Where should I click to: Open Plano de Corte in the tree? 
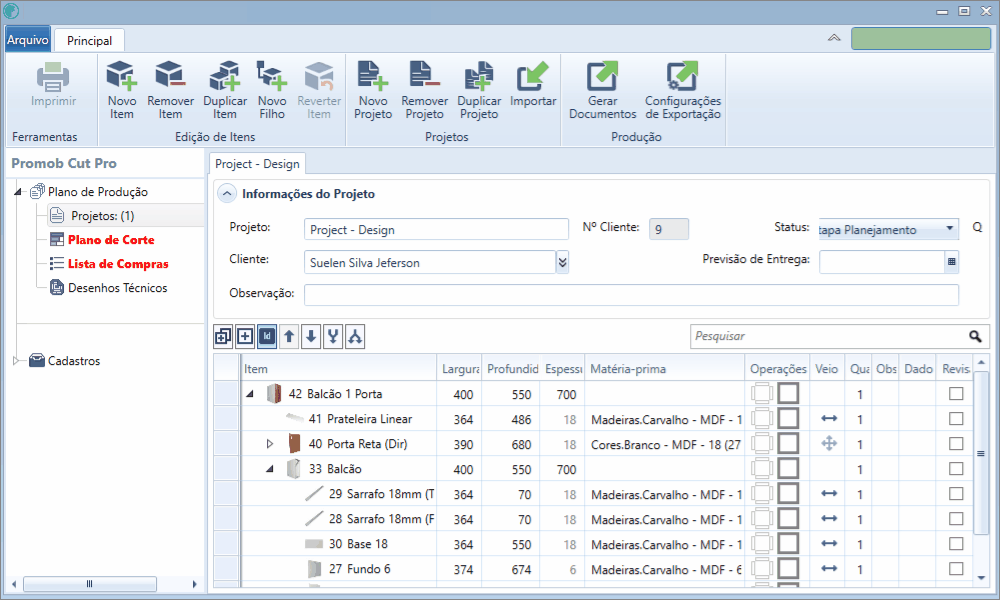111,240
